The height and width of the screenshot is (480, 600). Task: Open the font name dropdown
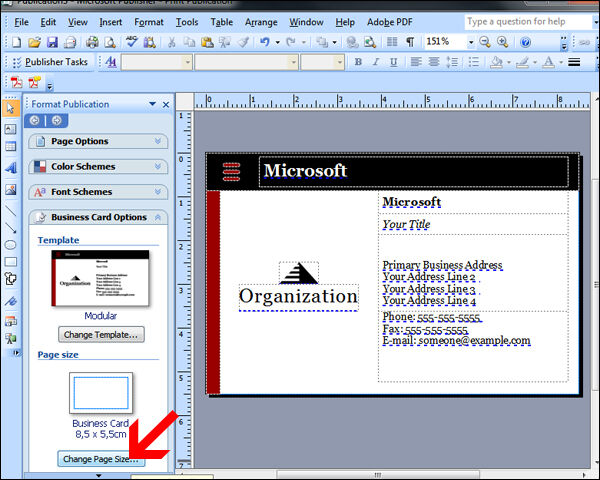[293, 62]
